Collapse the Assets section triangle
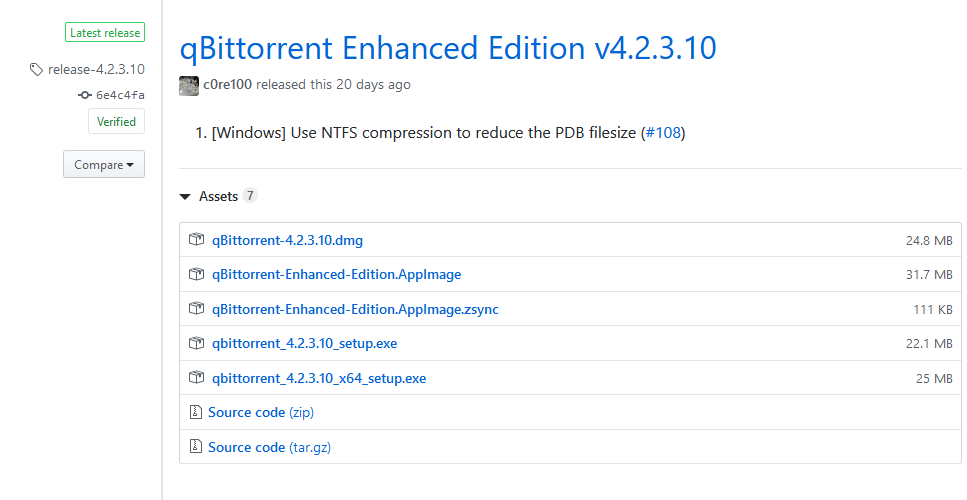This screenshot has width=967, height=500. pyautogui.click(x=185, y=197)
